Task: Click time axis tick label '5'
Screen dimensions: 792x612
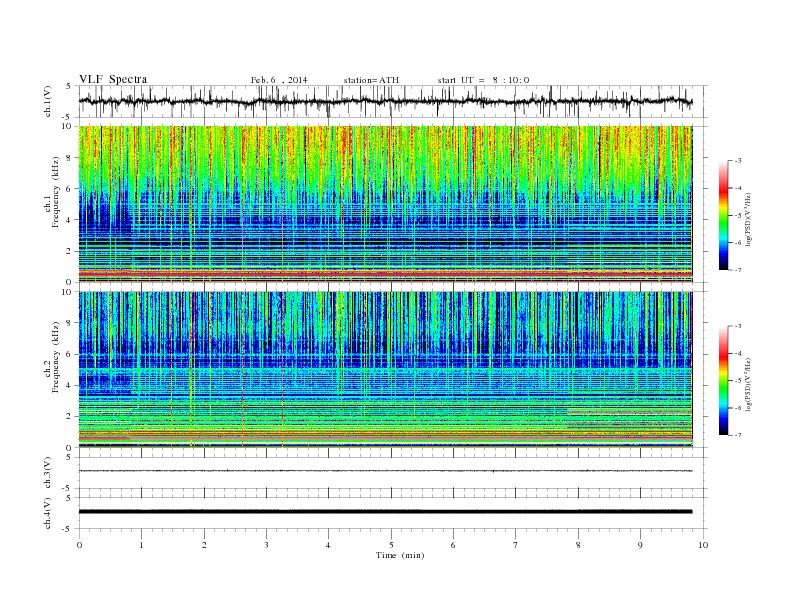Action: 391,545
